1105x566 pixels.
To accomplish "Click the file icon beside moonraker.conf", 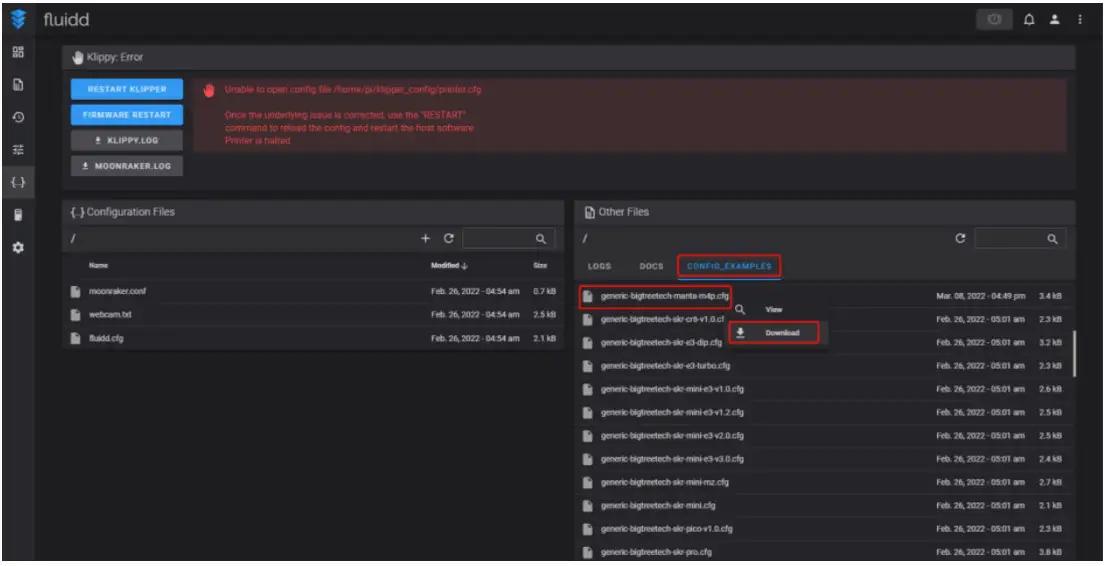I will coord(75,291).
